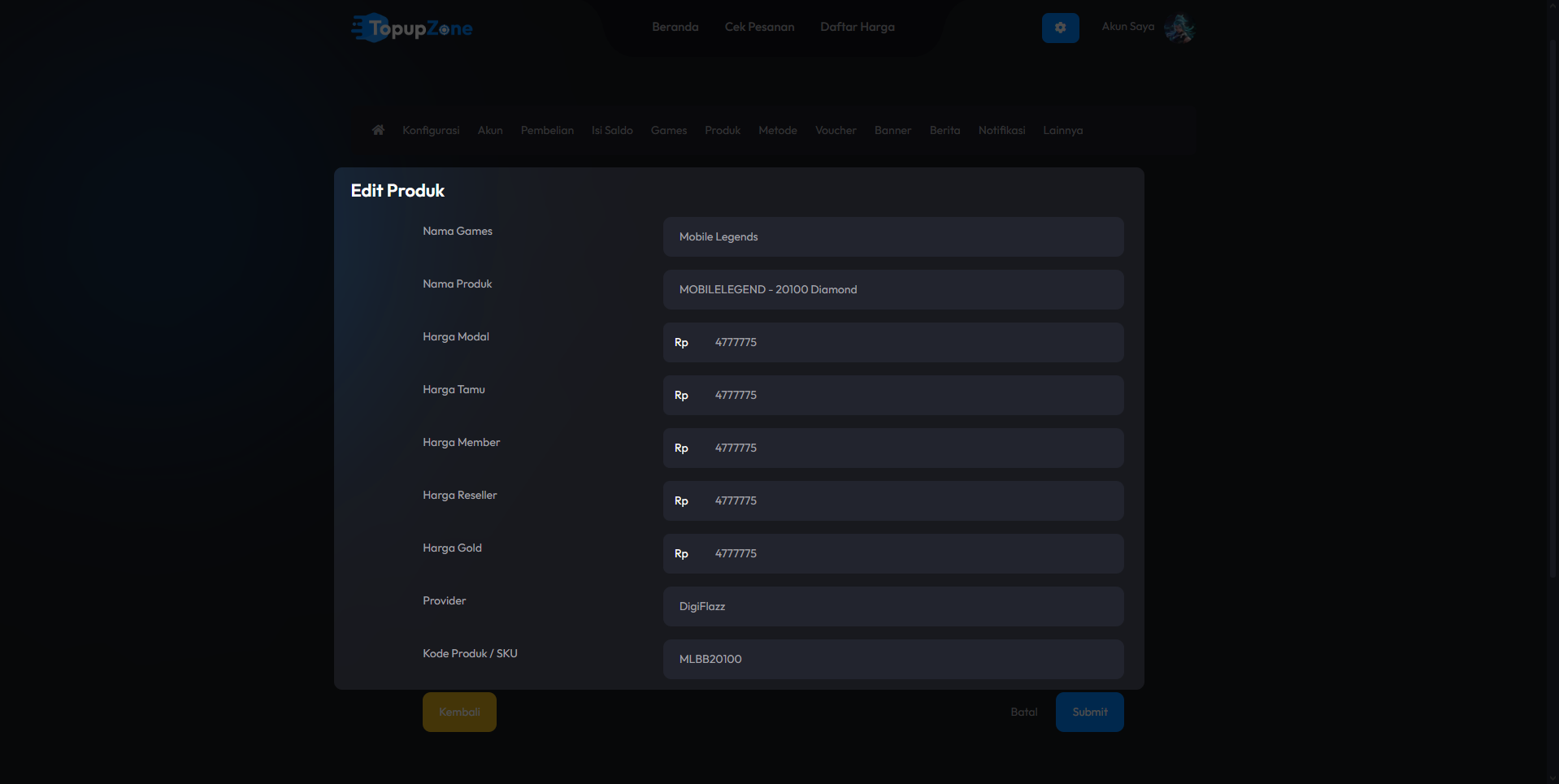This screenshot has width=1559, height=784.
Task: Open Cek Pesanan page
Action: click(759, 27)
